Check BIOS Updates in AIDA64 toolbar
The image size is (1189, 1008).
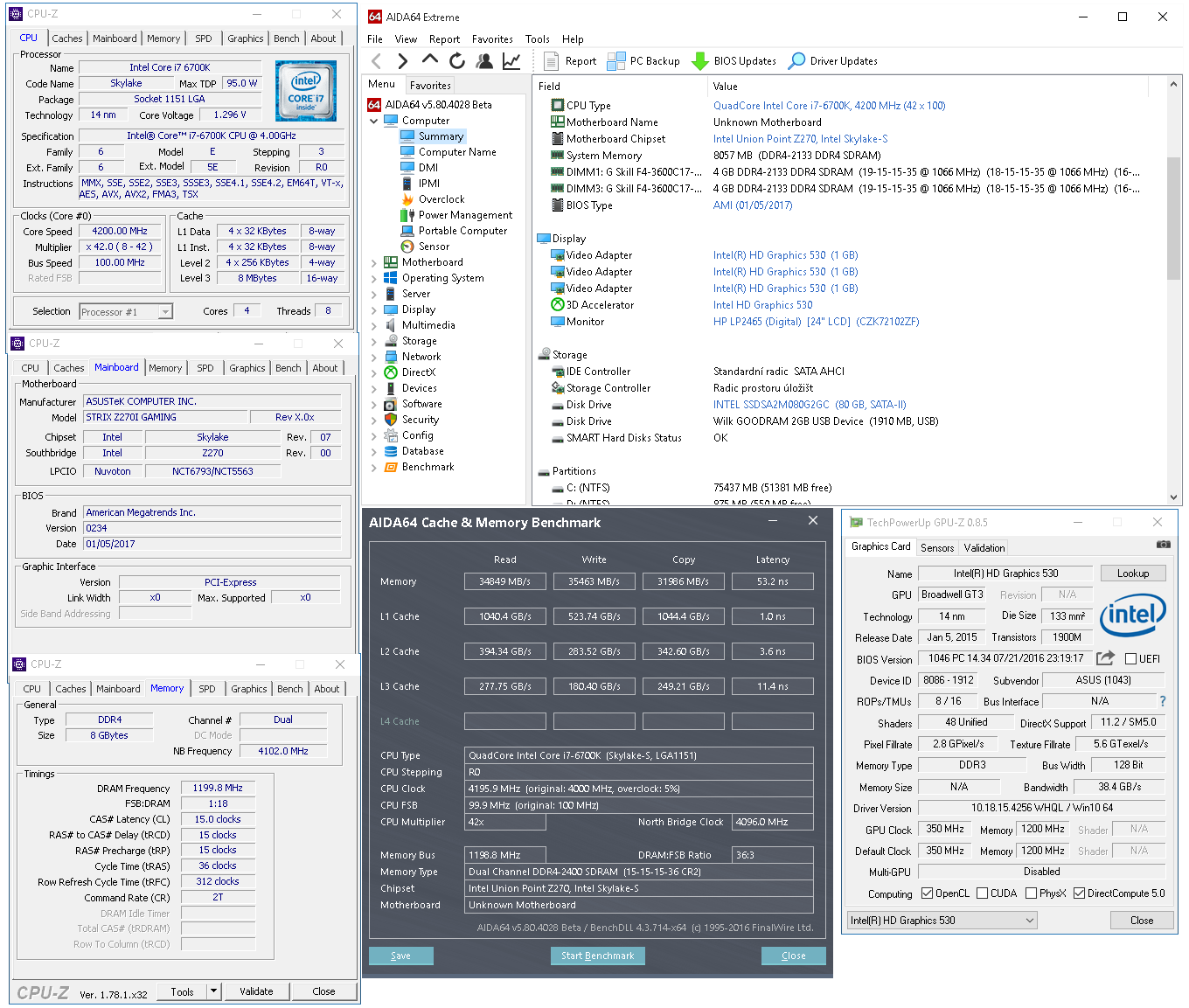[734, 61]
